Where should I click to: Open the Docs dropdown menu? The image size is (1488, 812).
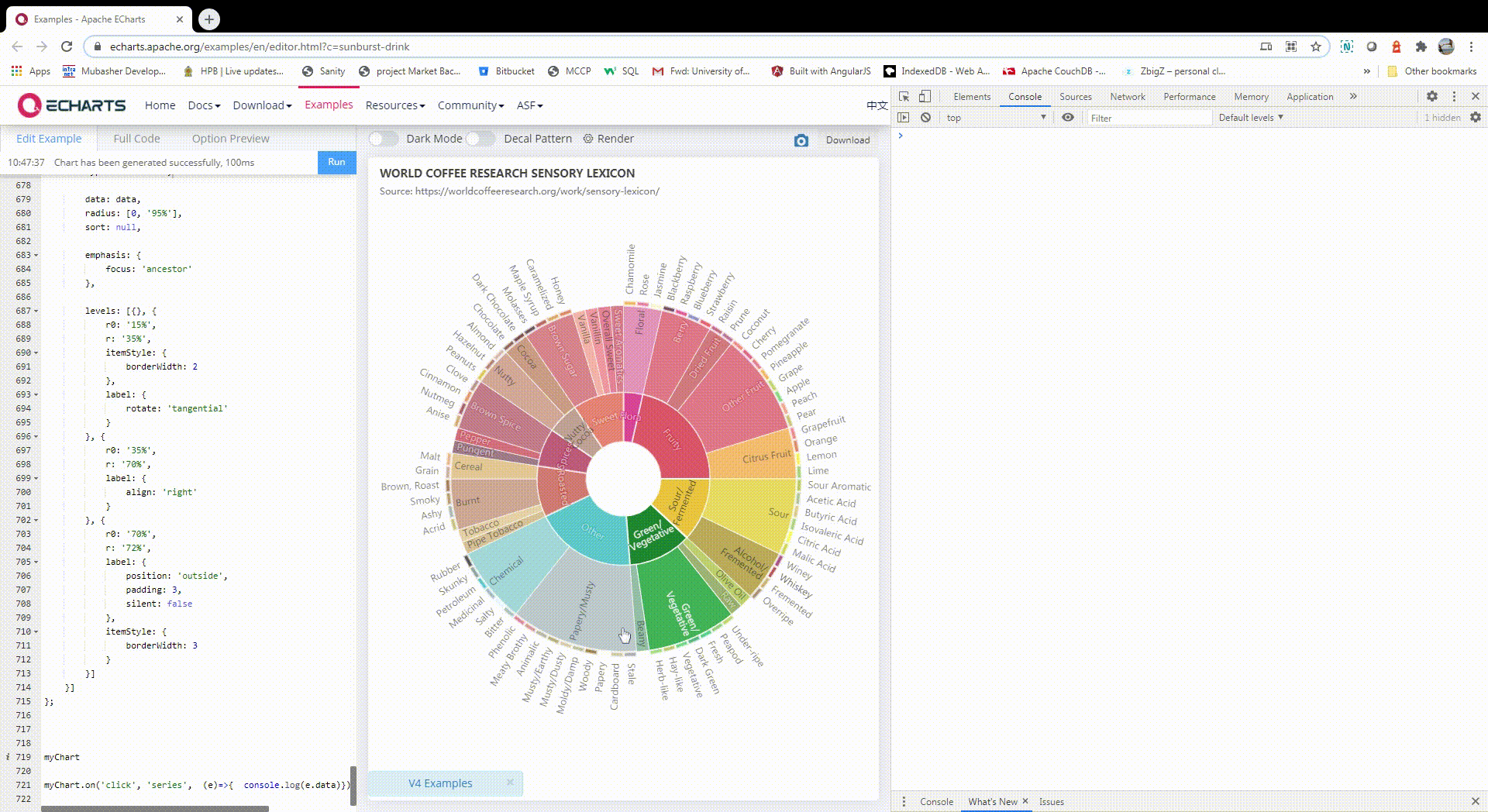204,105
